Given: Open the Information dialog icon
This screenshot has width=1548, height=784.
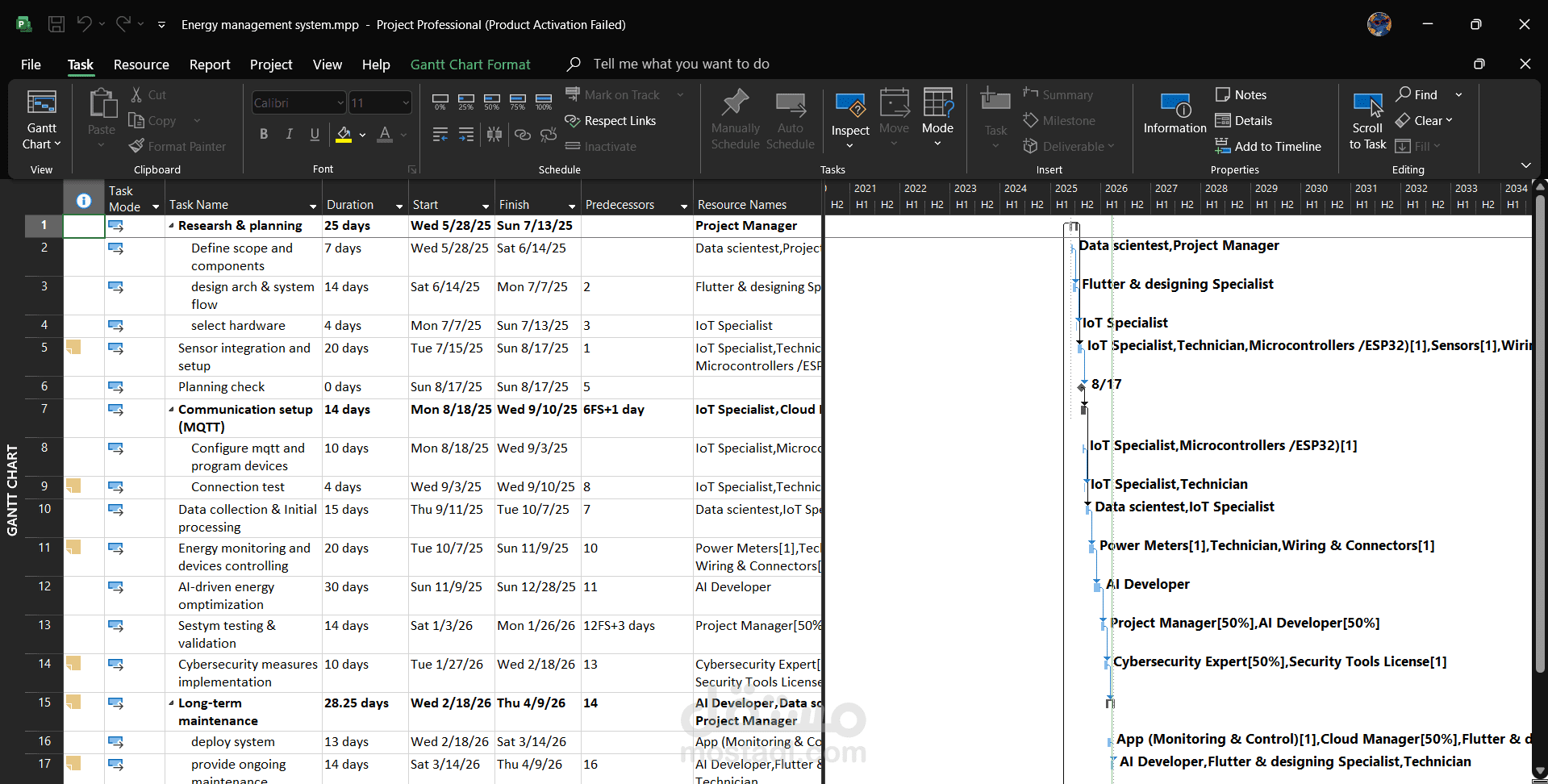Looking at the screenshot, I should coord(1175,105).
